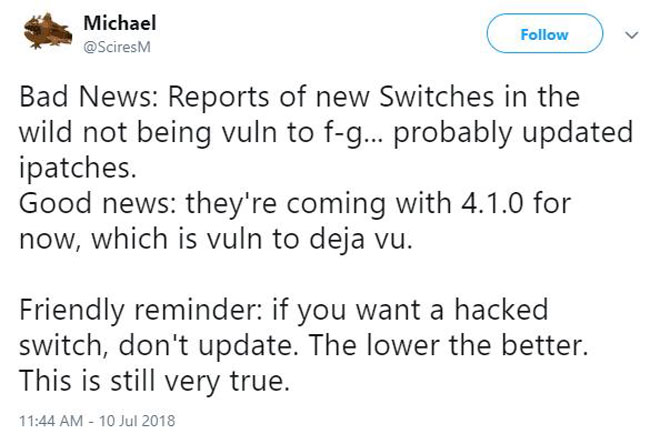660x434 pixels.
Task: Open the Michael display name profile link
Action: [x=120, y=23]
